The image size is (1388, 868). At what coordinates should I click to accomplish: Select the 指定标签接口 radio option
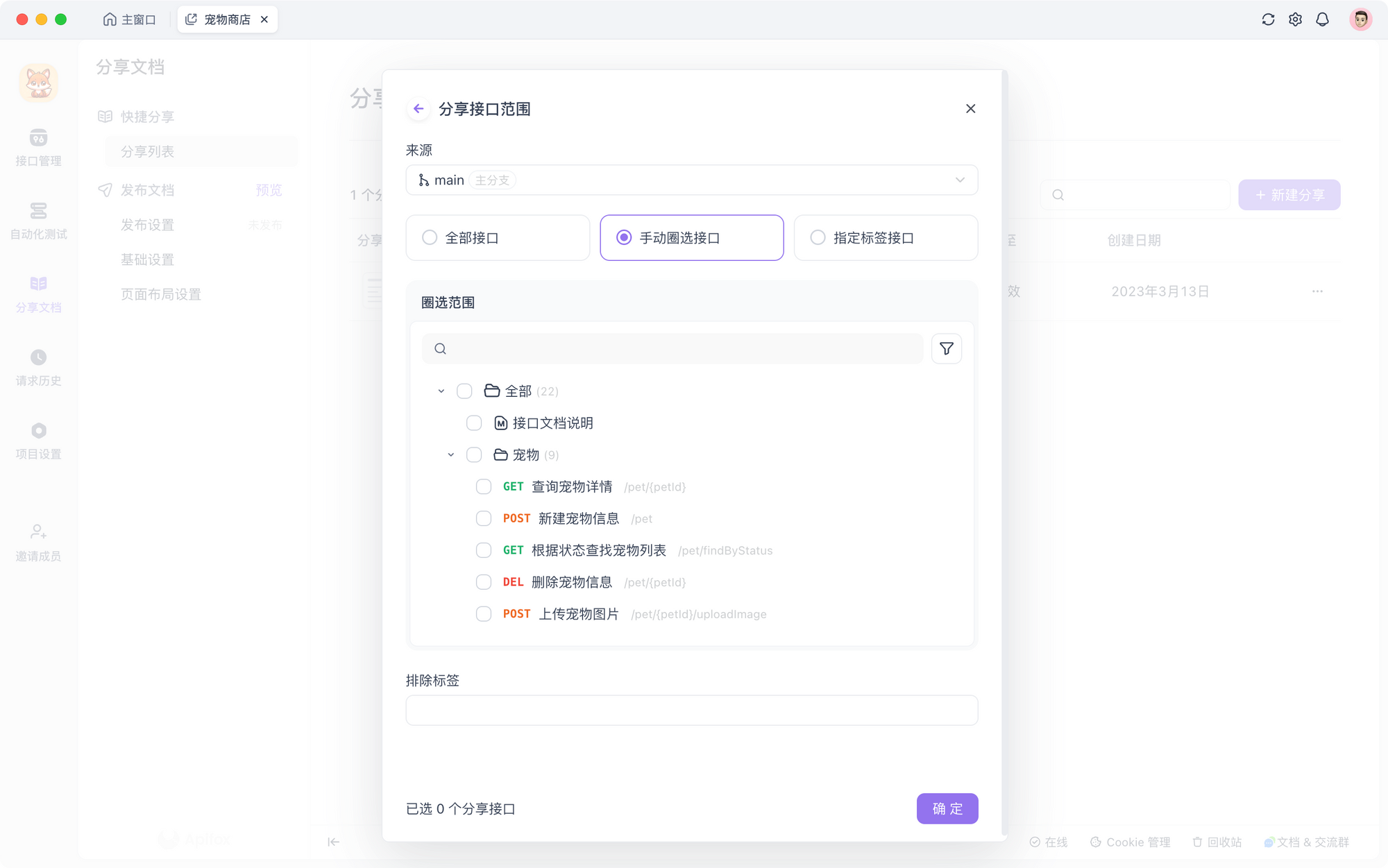[886, 237]
